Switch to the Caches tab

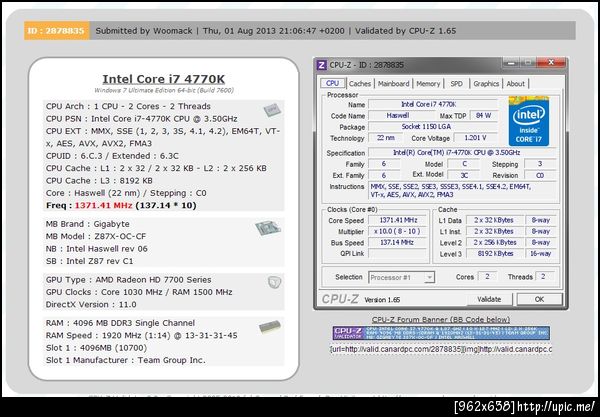point(360,84)
